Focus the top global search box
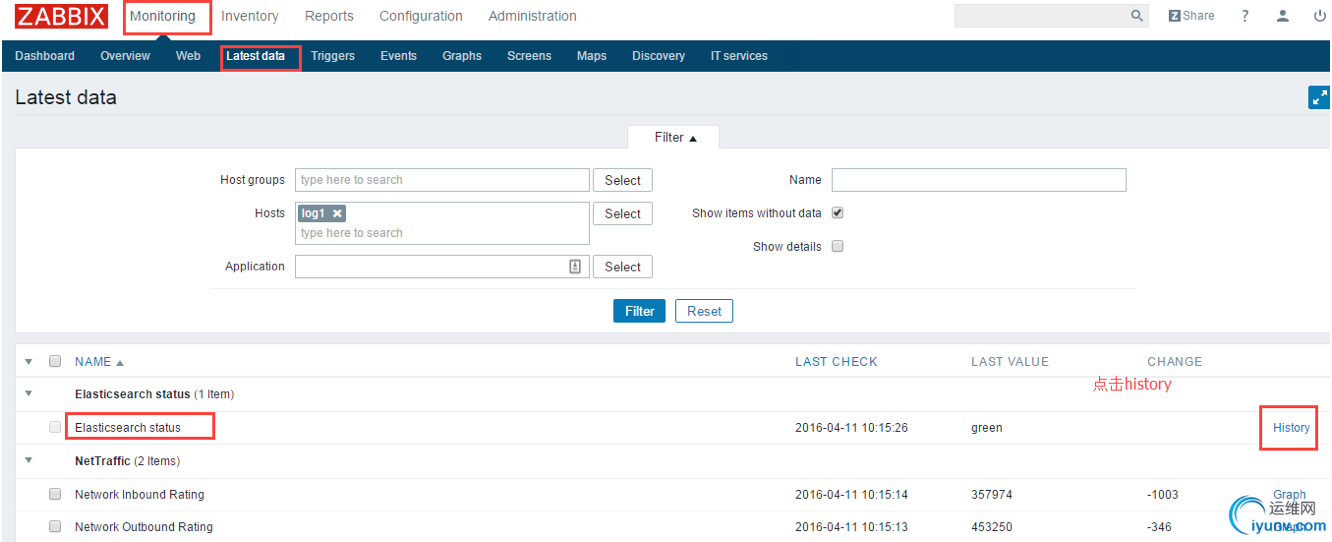The image size is (1332, 542). (x=1050, y=16)
